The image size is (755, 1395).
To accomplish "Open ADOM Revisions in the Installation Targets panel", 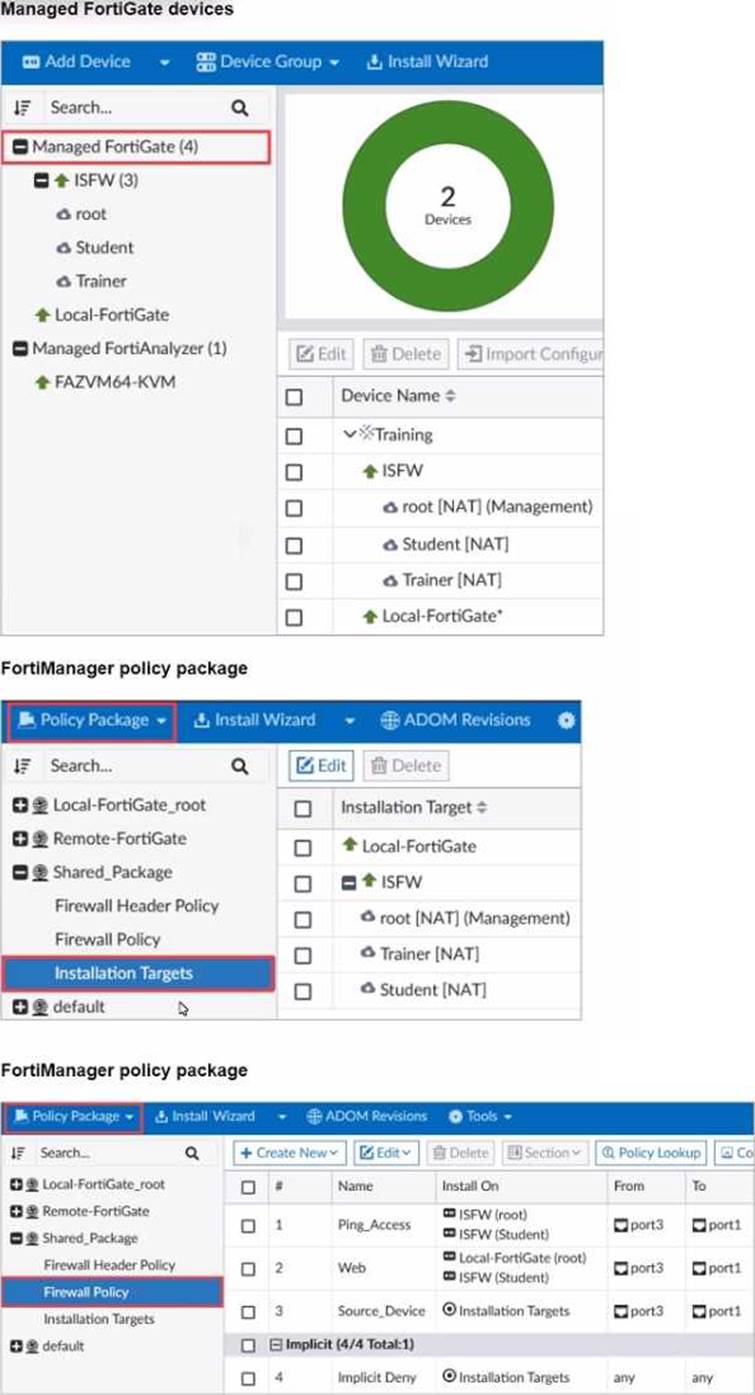I will [455, 720].
